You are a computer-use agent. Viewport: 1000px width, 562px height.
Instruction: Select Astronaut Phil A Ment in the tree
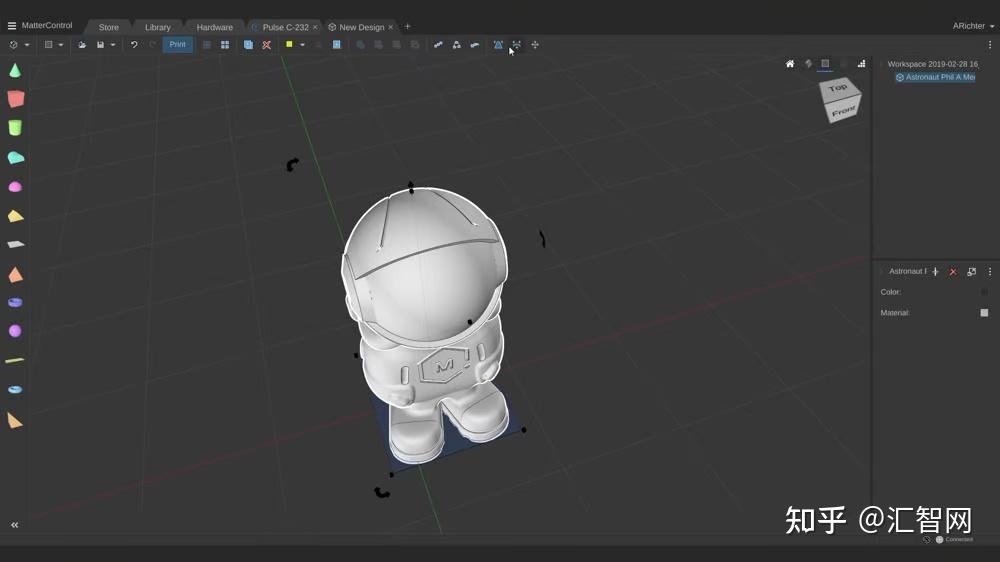click(x=936, y=77)
